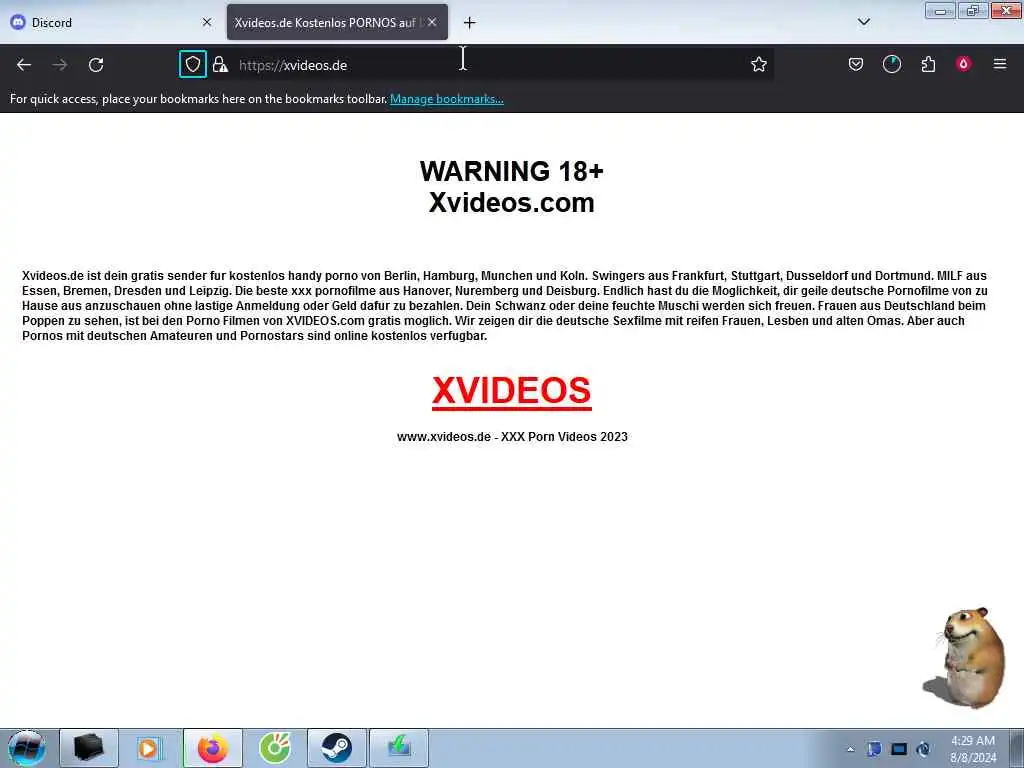Open the circular toolbar icon beside Pocket
The width and height of the screenshot is (1024, 768).
891,65
